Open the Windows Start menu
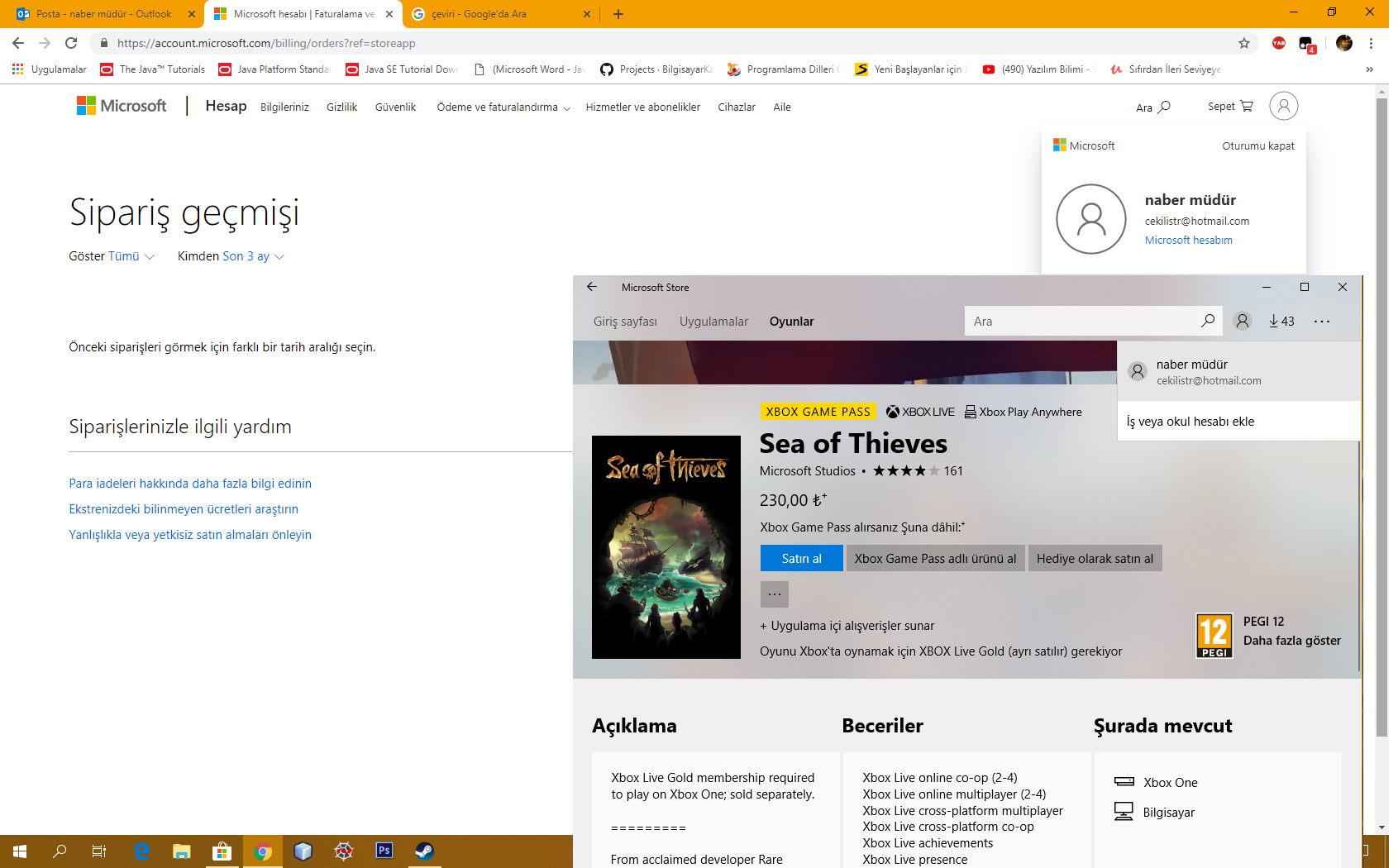The height and width of the screenshot is (868, 1398). click(20, 851)
